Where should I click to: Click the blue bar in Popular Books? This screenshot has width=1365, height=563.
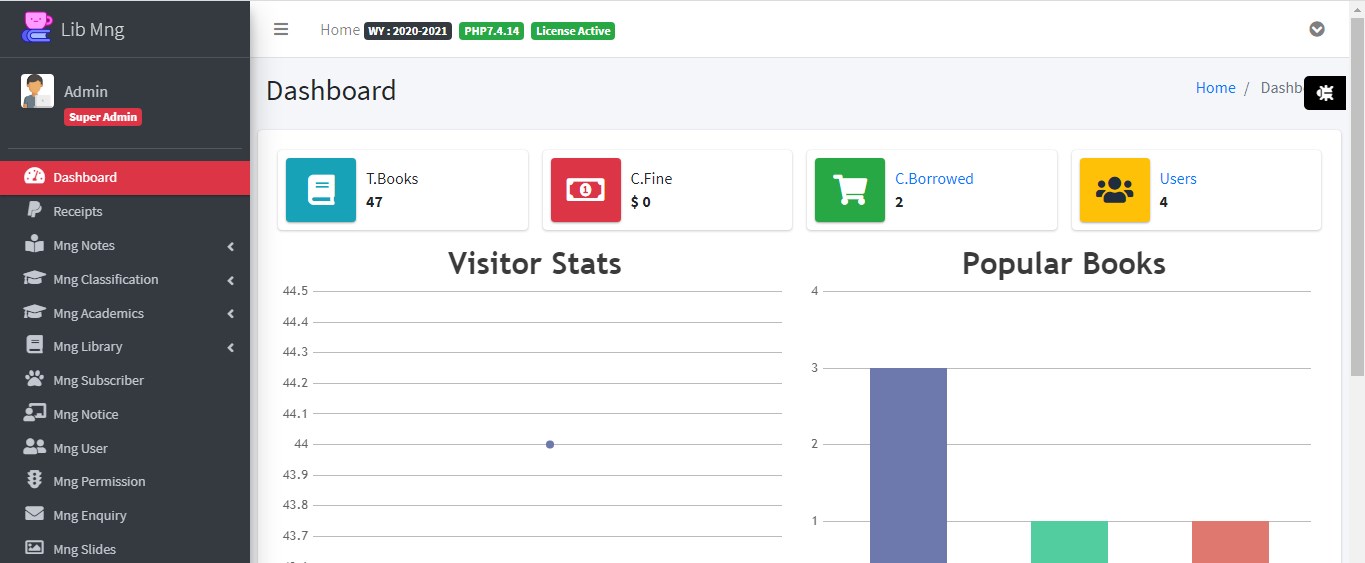908,465
